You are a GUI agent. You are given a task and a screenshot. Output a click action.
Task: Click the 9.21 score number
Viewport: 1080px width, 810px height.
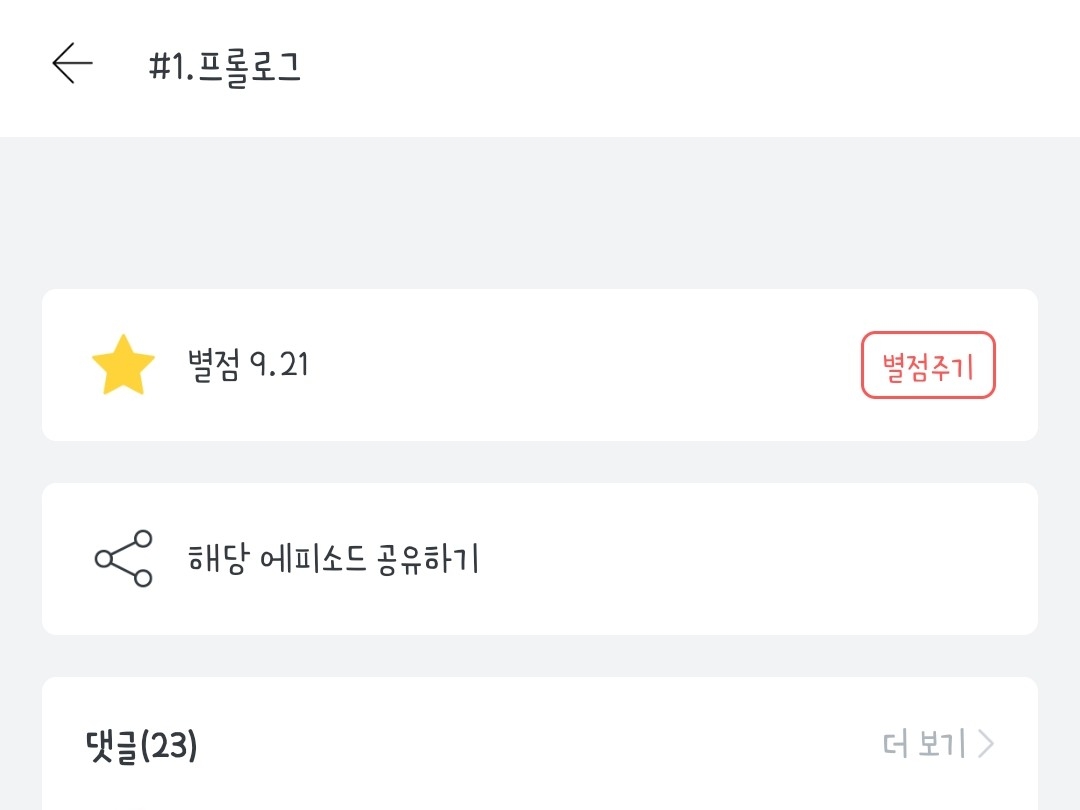(277, 365)
